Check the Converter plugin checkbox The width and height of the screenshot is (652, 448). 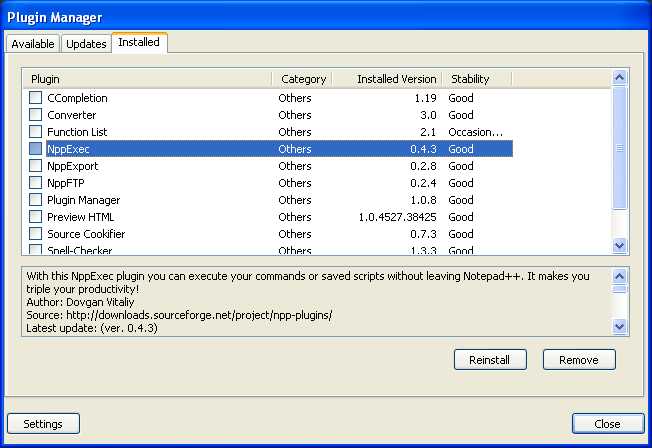[x=35, y=115]
